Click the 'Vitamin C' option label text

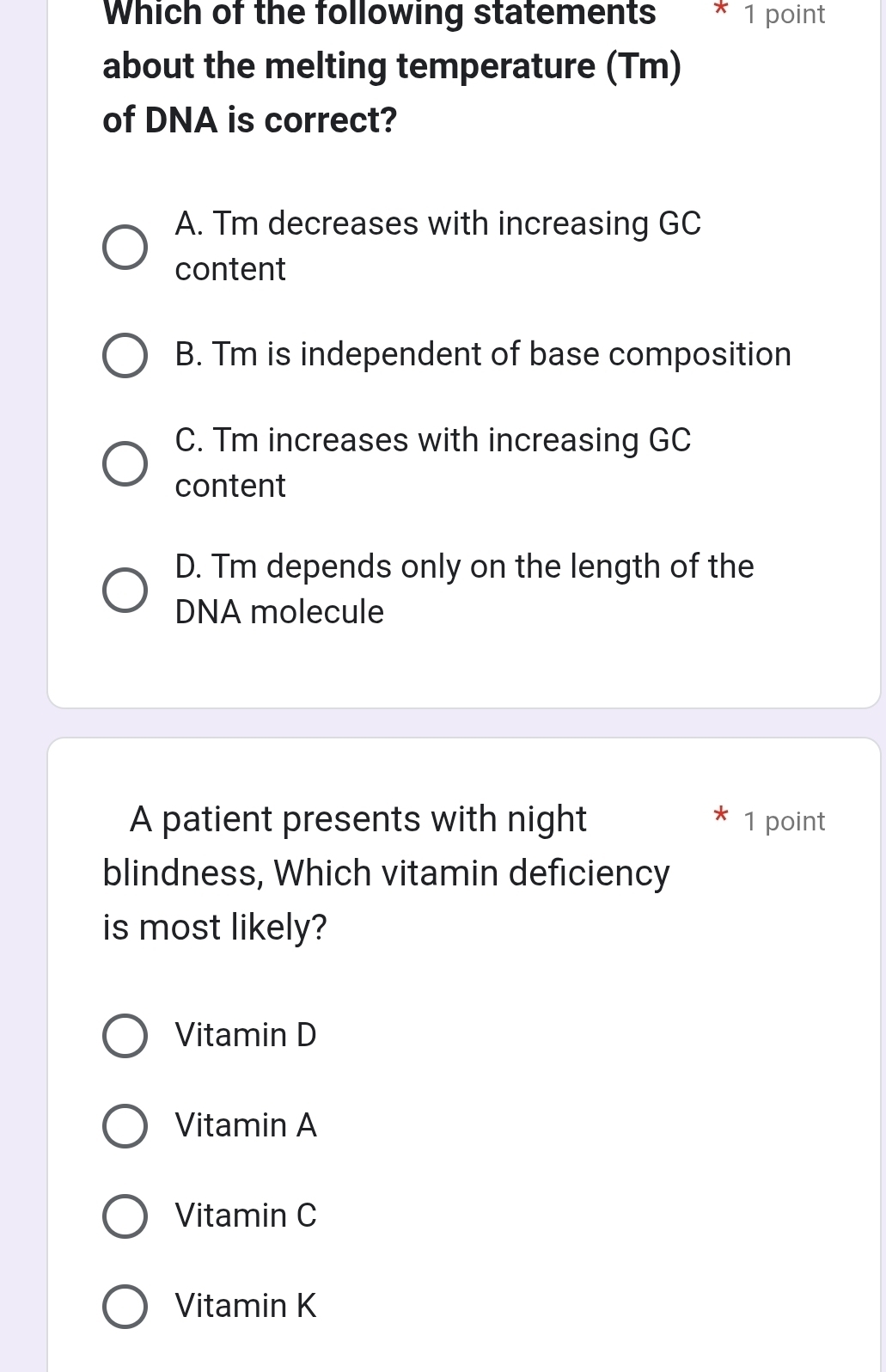click(246, 1216)
